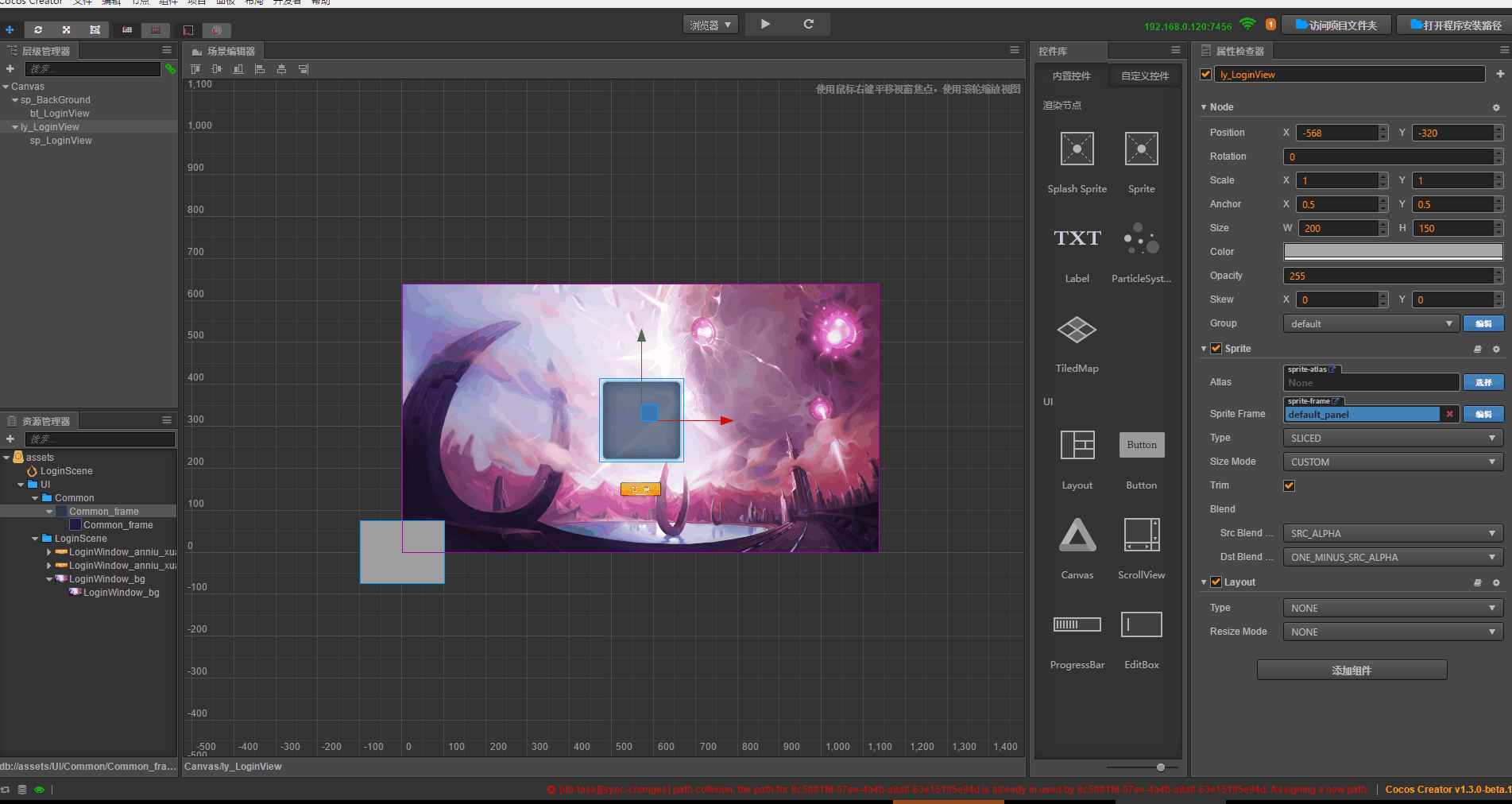Disable the Layout component checkbox
This screenshot has height=804, width=1512.
coord(1216,582)
